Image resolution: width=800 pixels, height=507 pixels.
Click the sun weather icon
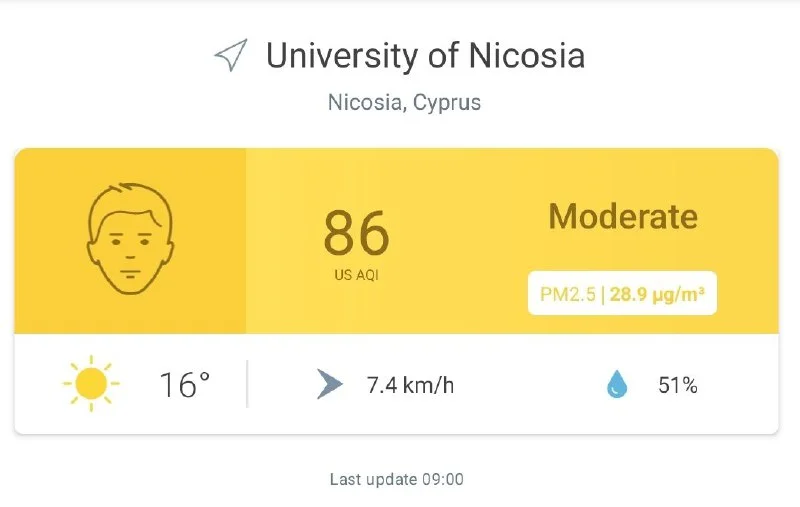90,384
